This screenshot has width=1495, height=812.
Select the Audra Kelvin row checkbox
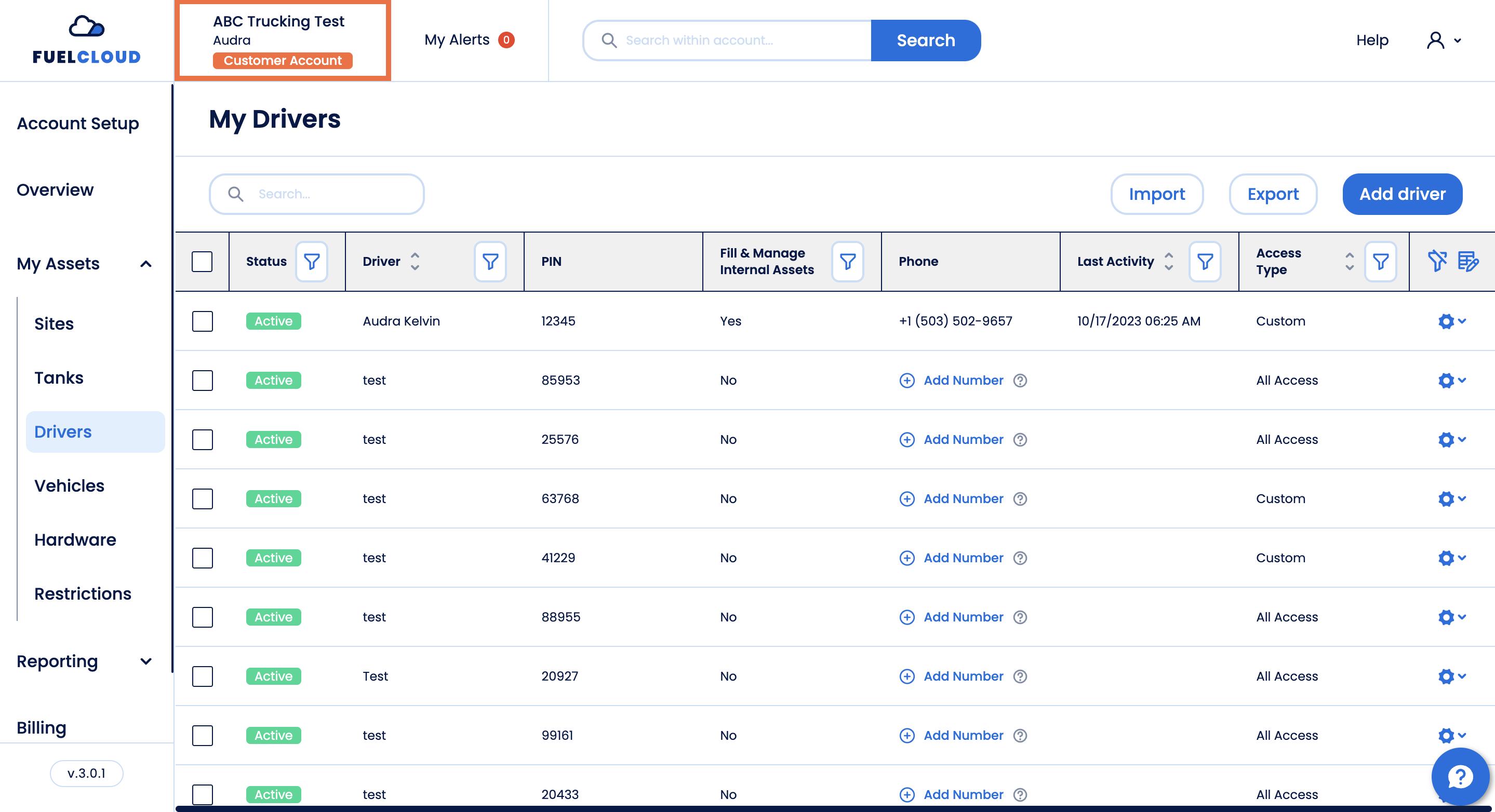point(202,321)
